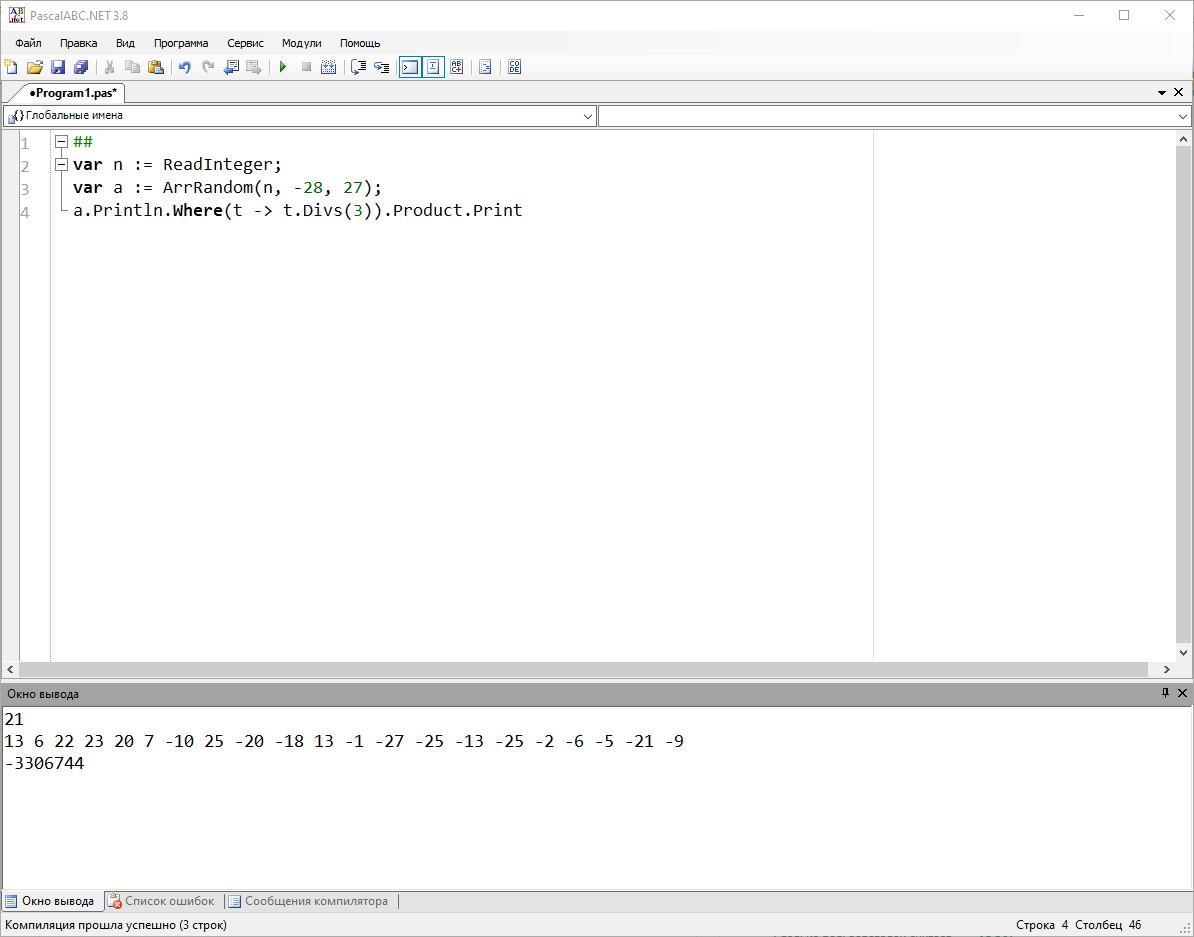Select the Program1.pas* editor tab

tap(72, 93)
